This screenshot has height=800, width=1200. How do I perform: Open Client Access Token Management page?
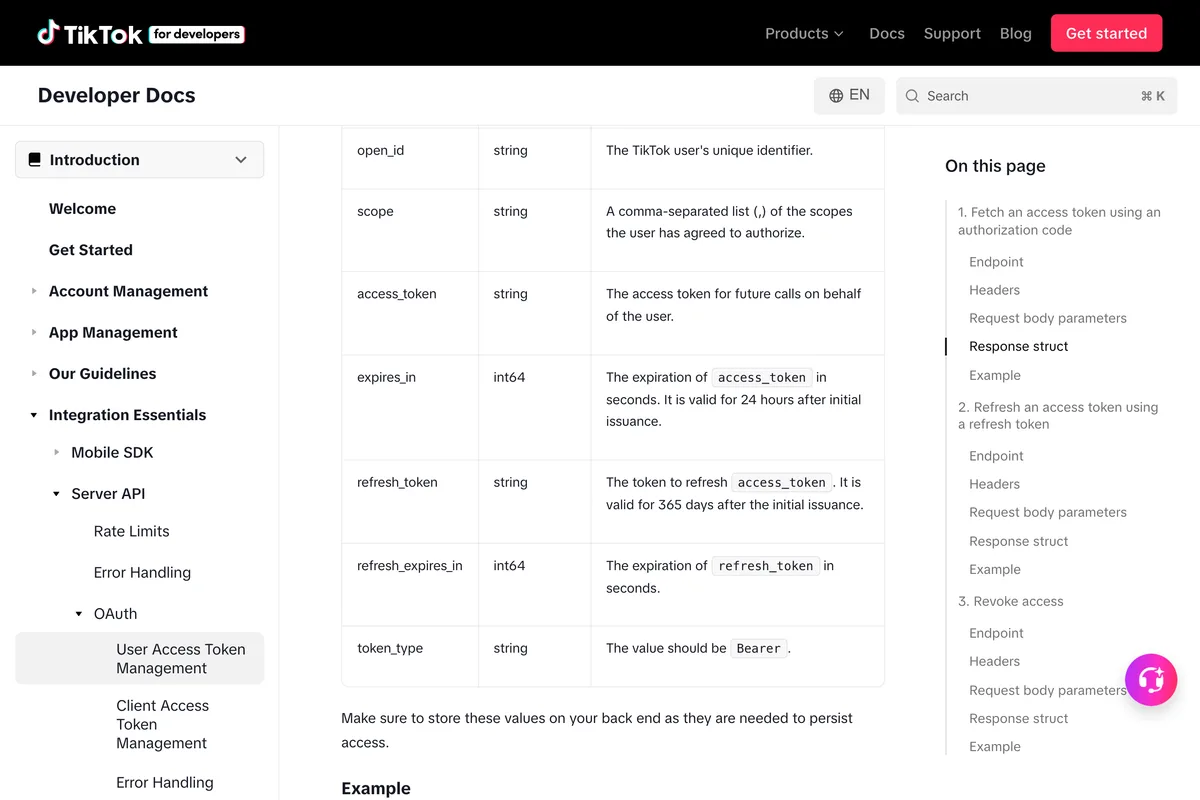[162, 724]
